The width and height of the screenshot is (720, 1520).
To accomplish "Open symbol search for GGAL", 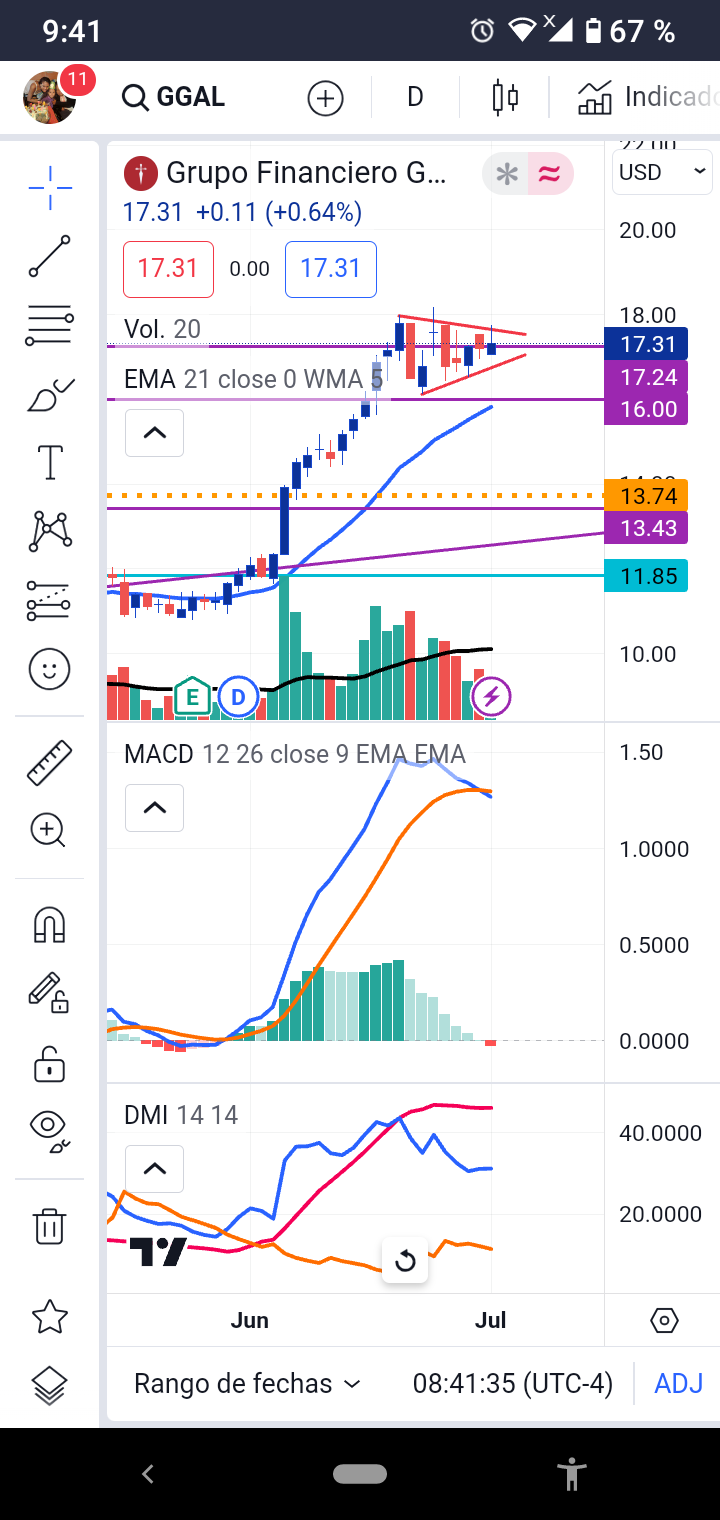I will [x=173, y=97].
